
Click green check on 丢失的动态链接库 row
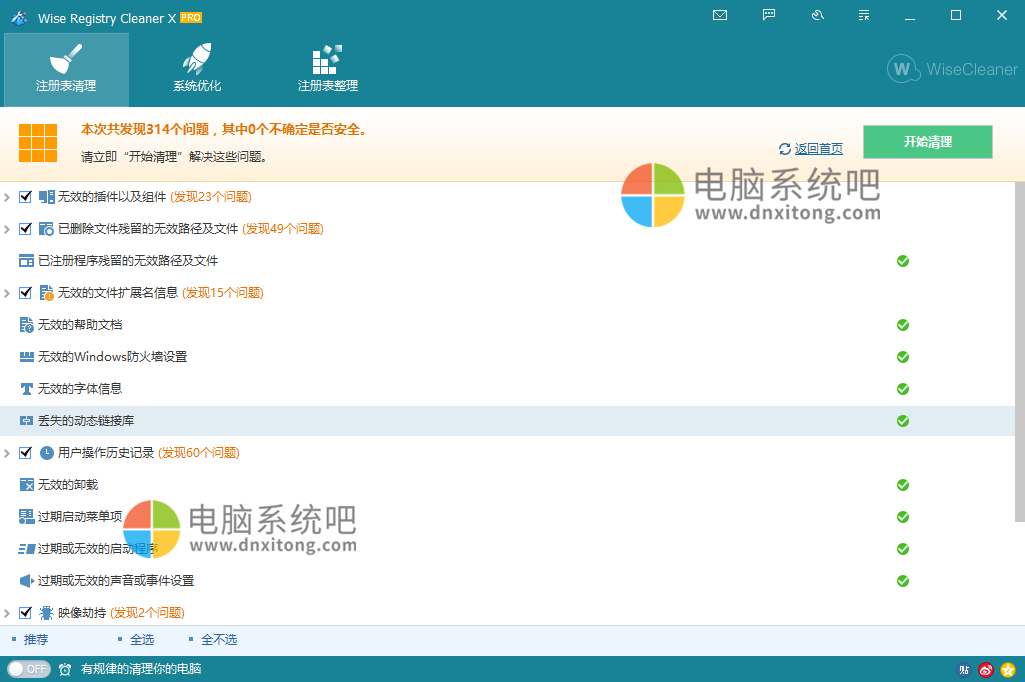[903, 421]
